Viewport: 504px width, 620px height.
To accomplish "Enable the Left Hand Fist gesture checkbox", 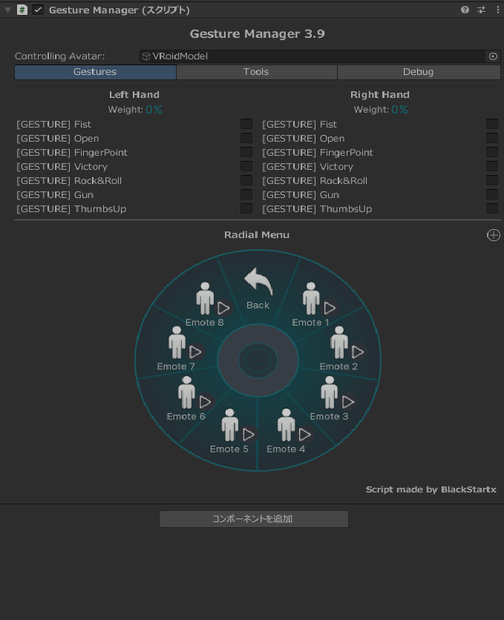I will tap(246, 124).
